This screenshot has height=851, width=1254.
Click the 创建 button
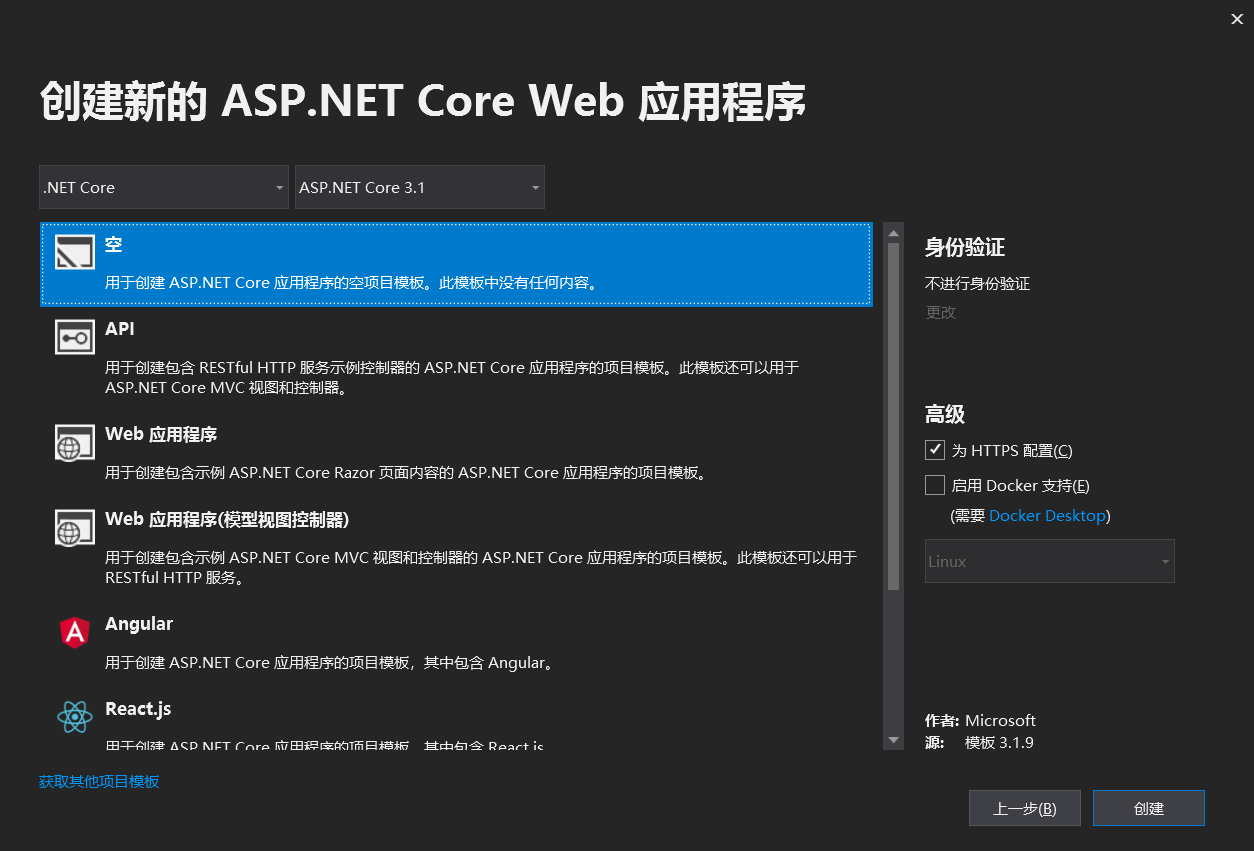click(x=1149, y=808)
